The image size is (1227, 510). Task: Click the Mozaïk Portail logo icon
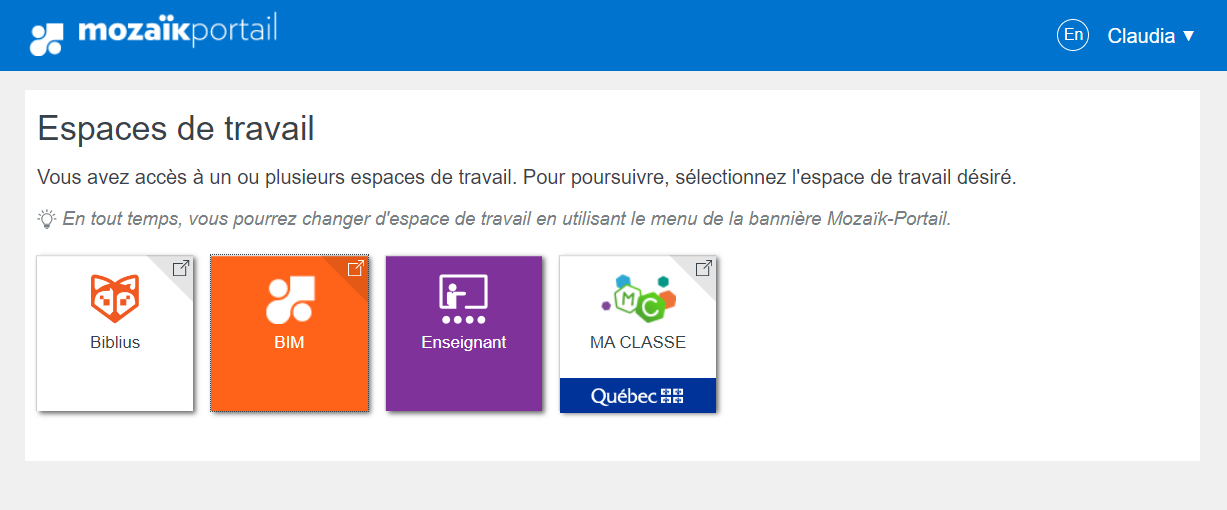[x=46, y=38]
